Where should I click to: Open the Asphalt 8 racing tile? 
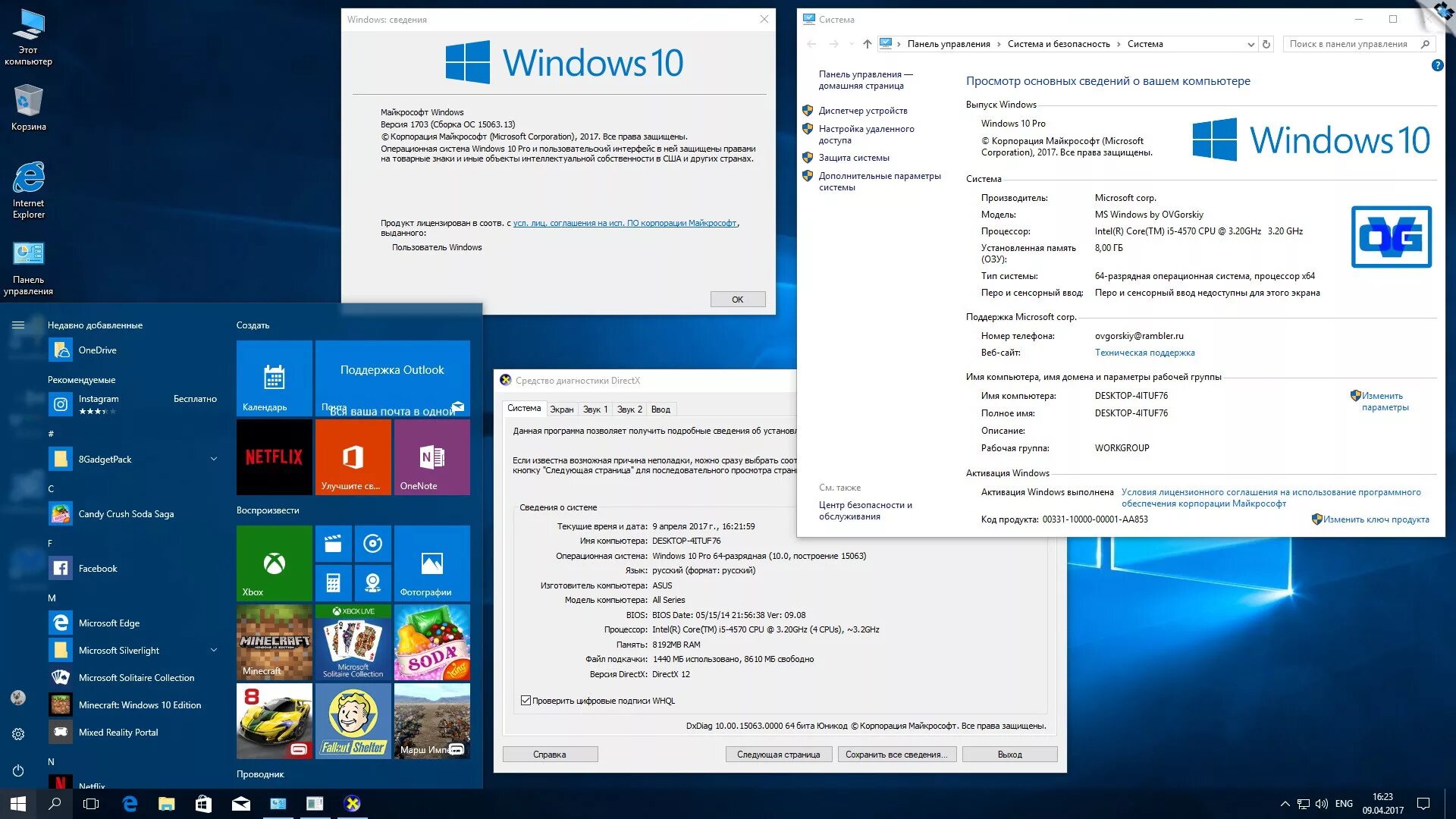click(x=274, y=720)
